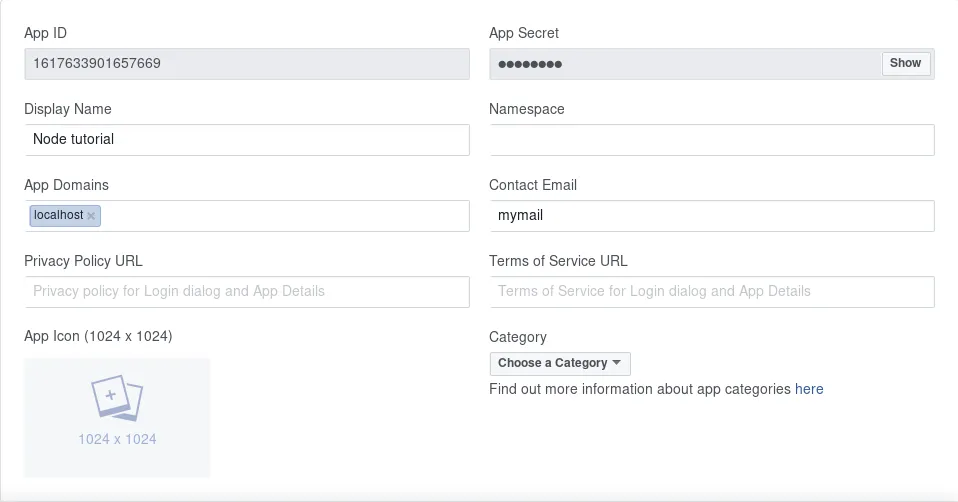Click the Namespace label

(527, 109)
